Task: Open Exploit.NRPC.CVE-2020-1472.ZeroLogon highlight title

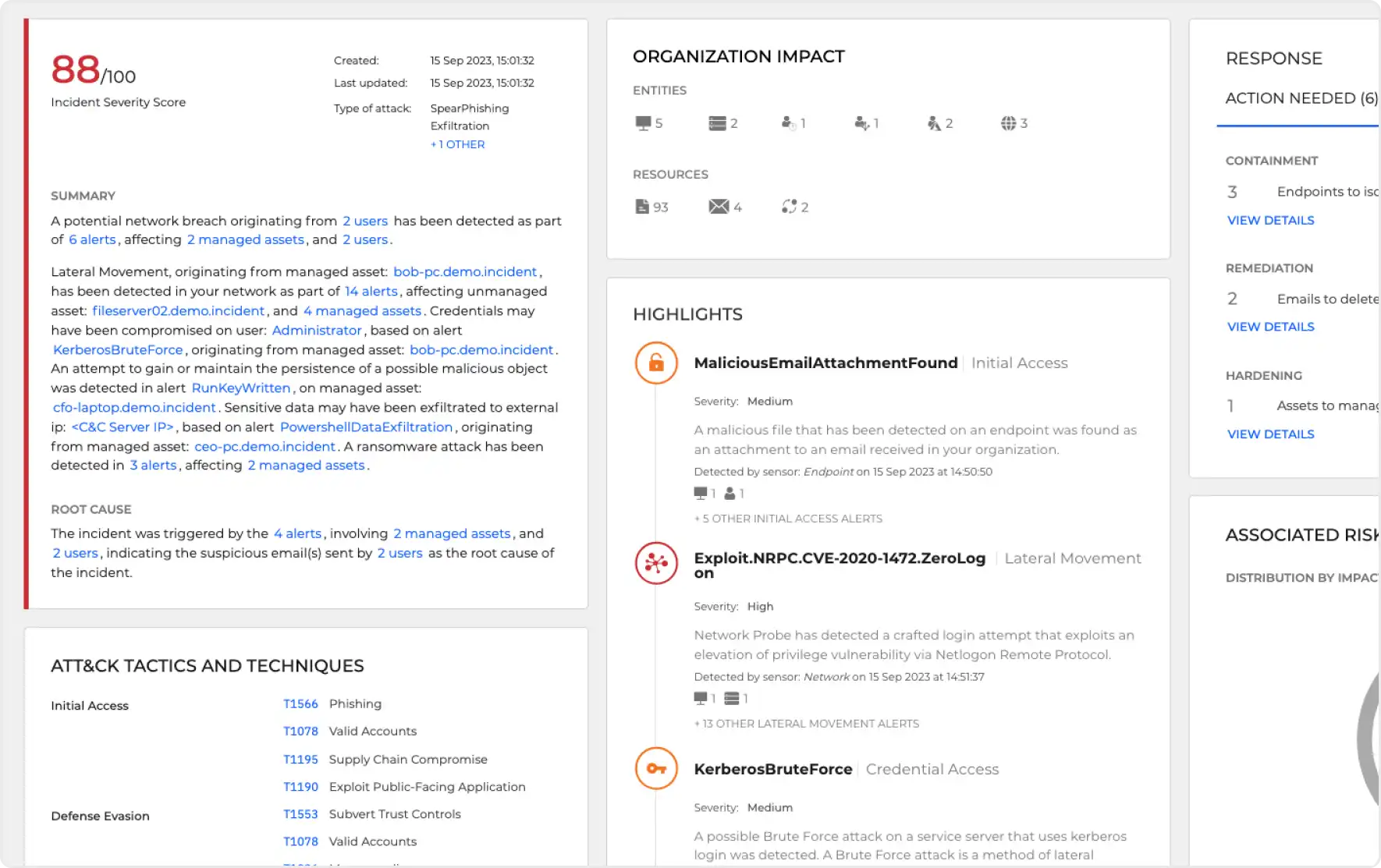Action: [x=840, y=565]
